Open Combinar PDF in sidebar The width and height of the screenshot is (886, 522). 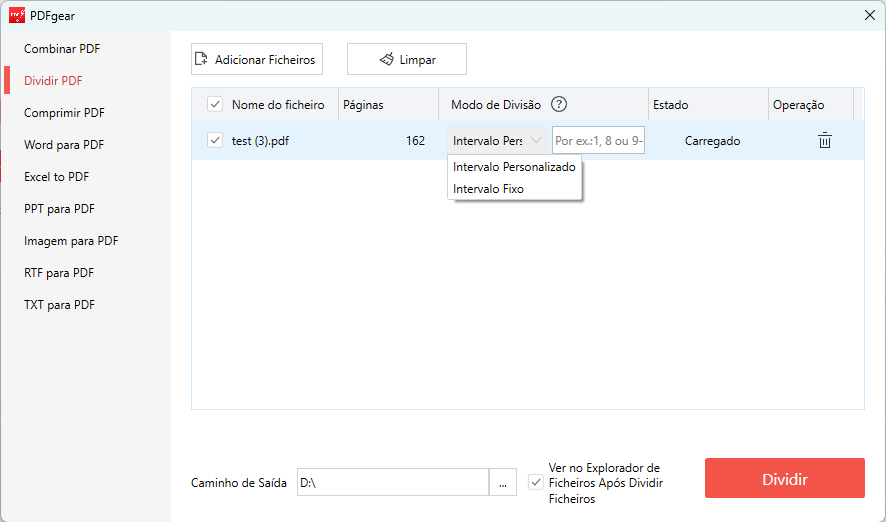pyautogui.click(x=62, y=49)
